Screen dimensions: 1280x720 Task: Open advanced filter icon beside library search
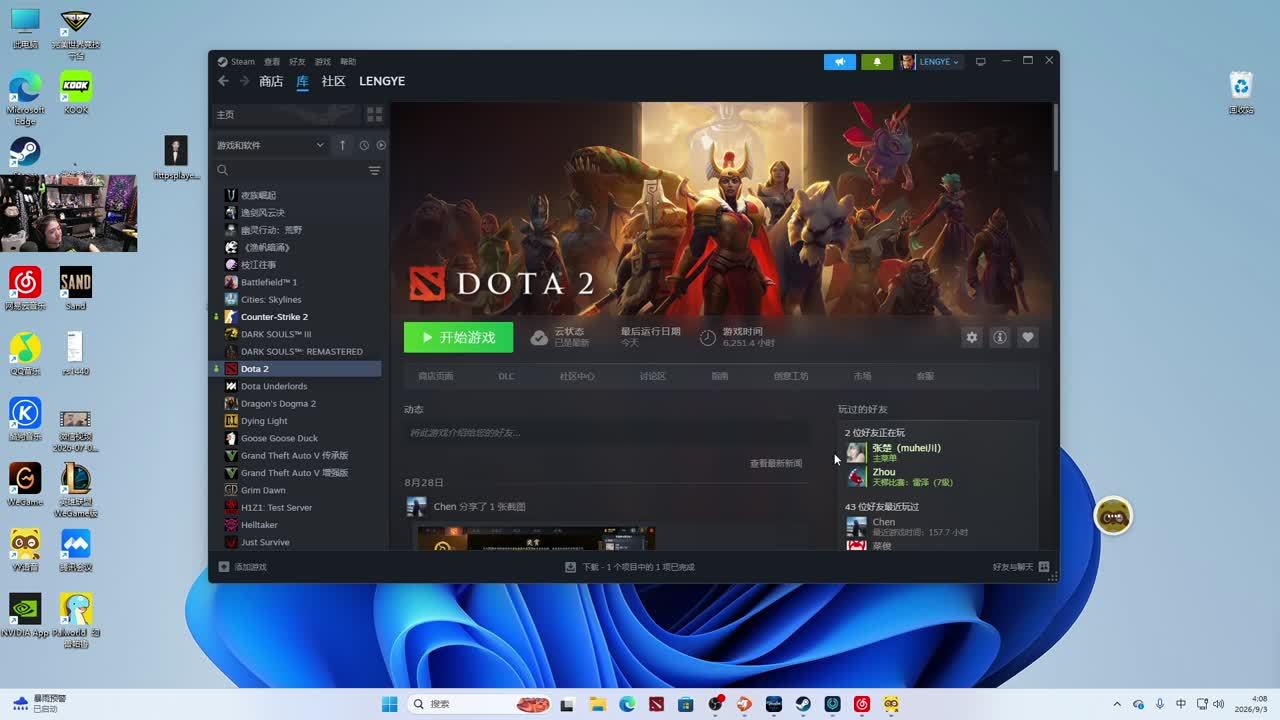(x=374, y=171)
